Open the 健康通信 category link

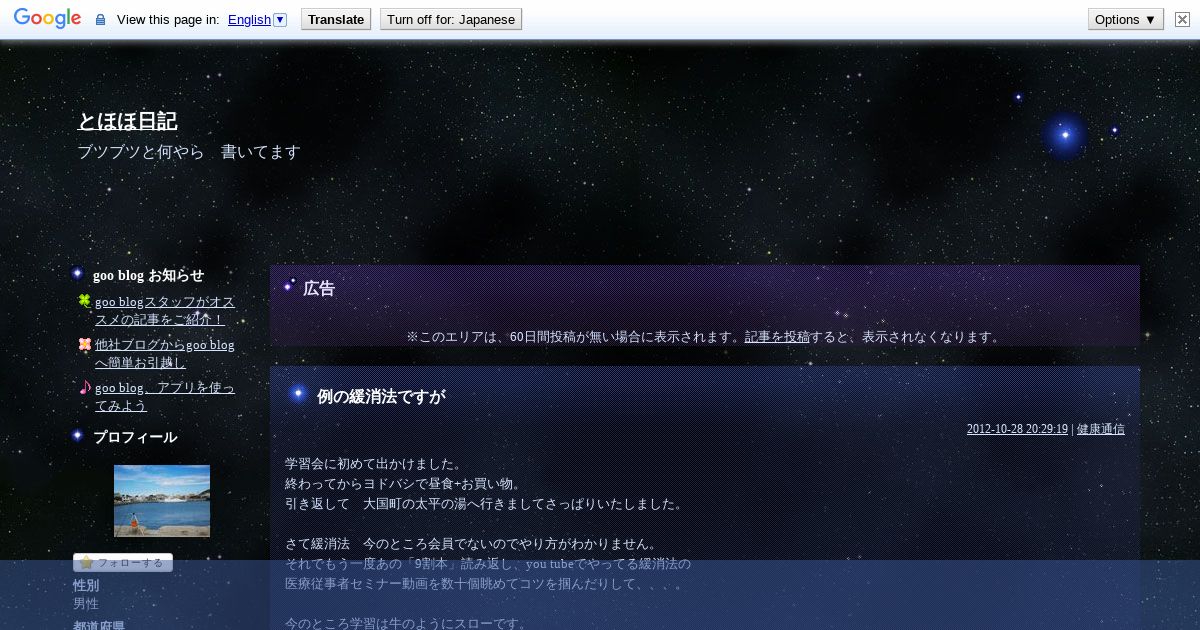1101,429
